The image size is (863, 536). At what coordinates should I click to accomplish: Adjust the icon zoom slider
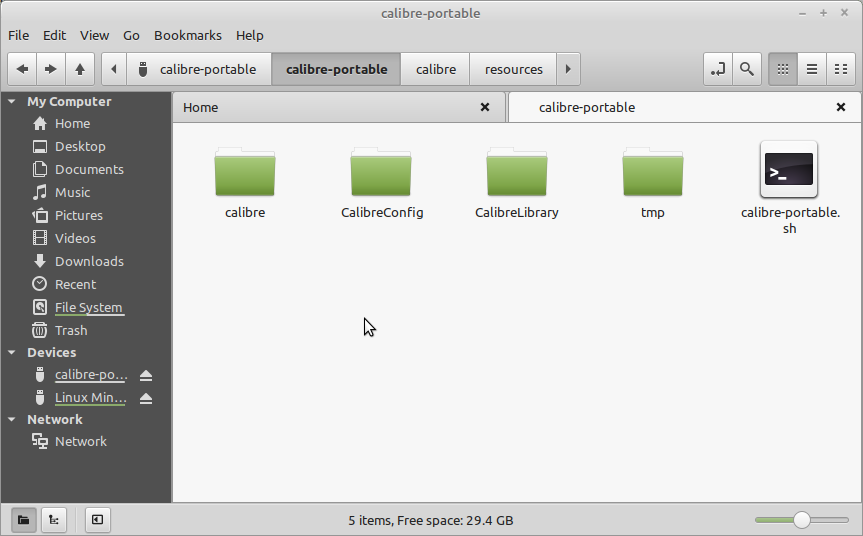(802, 520)
